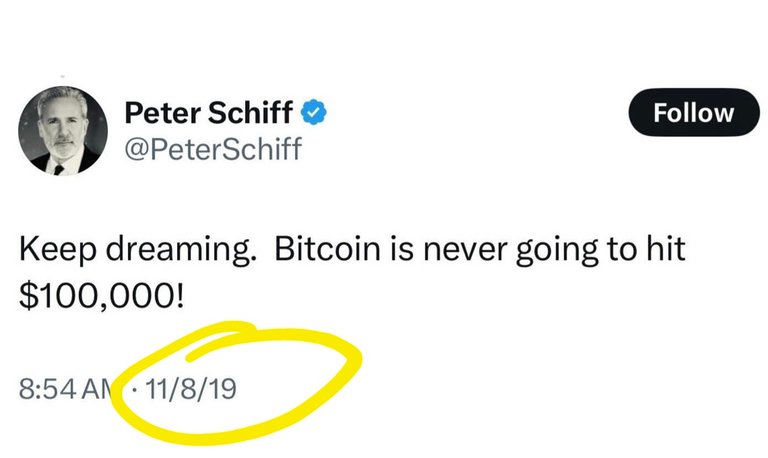Click the word hit ending first line

[x=666, y=249]
